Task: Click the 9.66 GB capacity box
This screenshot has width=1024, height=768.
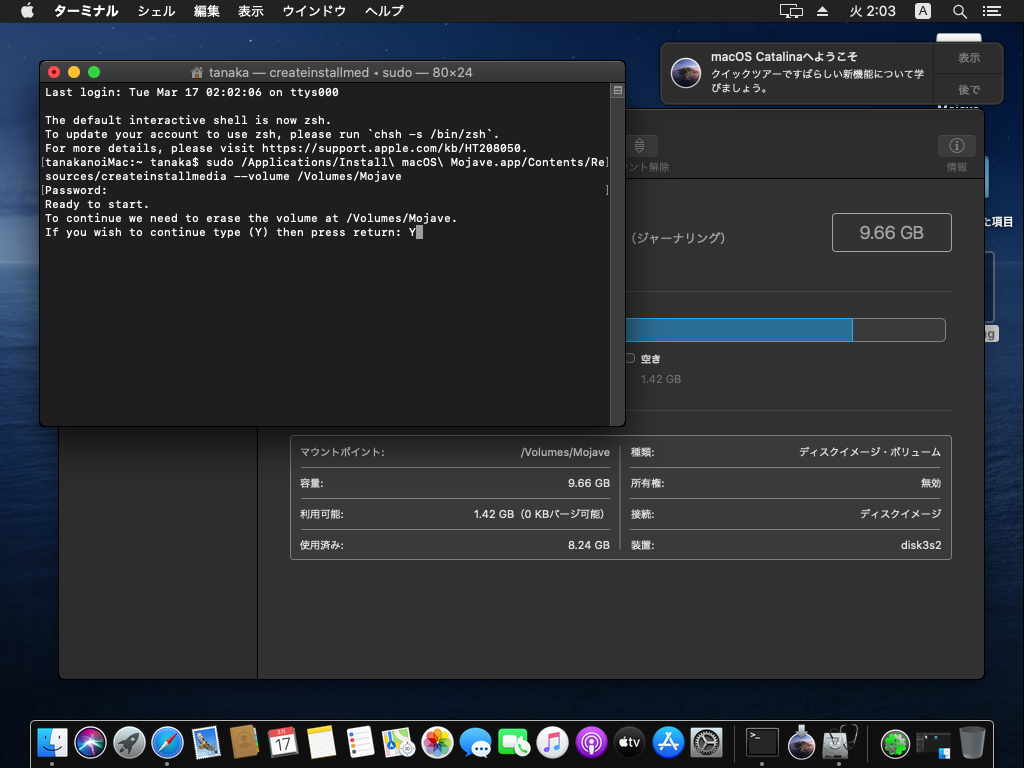Action: coord(891,232)
